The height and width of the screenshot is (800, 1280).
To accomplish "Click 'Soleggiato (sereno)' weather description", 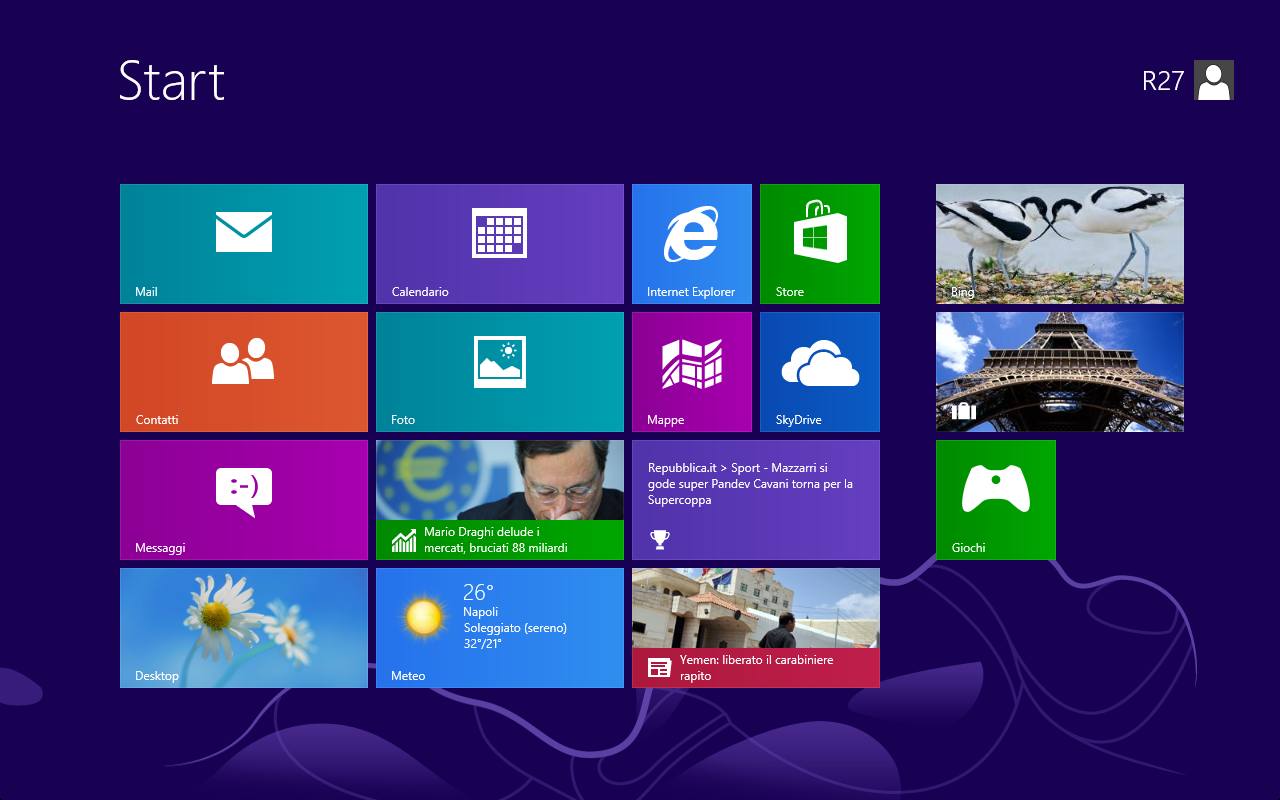I will tap(515, 628).
